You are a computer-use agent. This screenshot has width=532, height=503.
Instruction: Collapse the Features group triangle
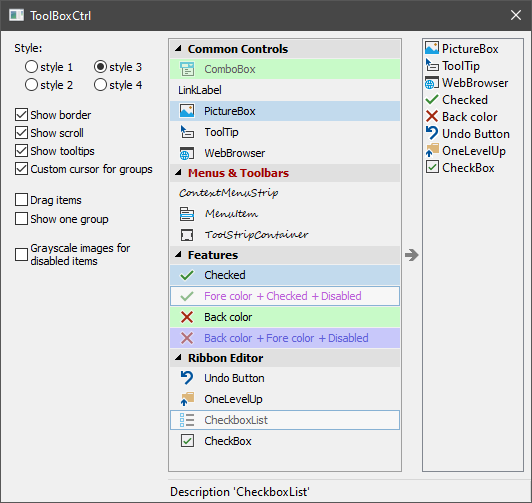pos(178,254)
